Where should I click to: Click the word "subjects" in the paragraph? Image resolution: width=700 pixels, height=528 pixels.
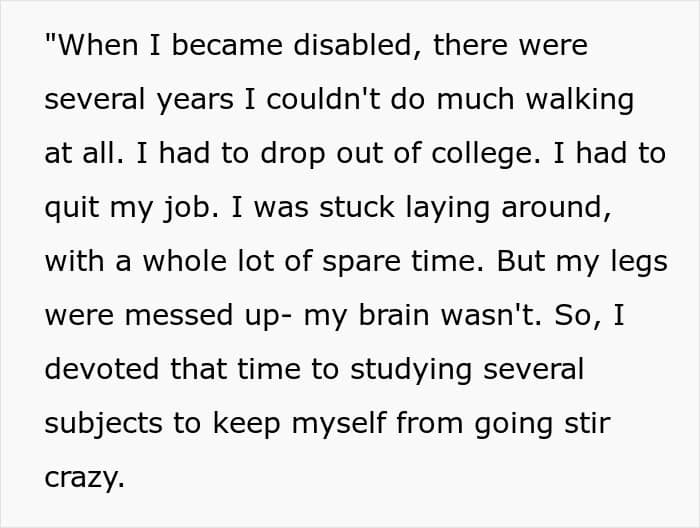pyautogui.click(x=103, y=424)
